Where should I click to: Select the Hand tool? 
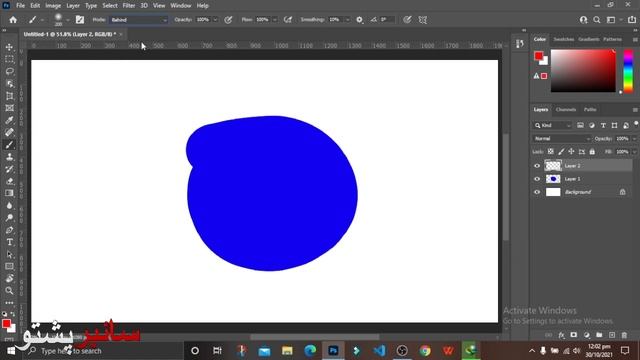coord(9,278)
